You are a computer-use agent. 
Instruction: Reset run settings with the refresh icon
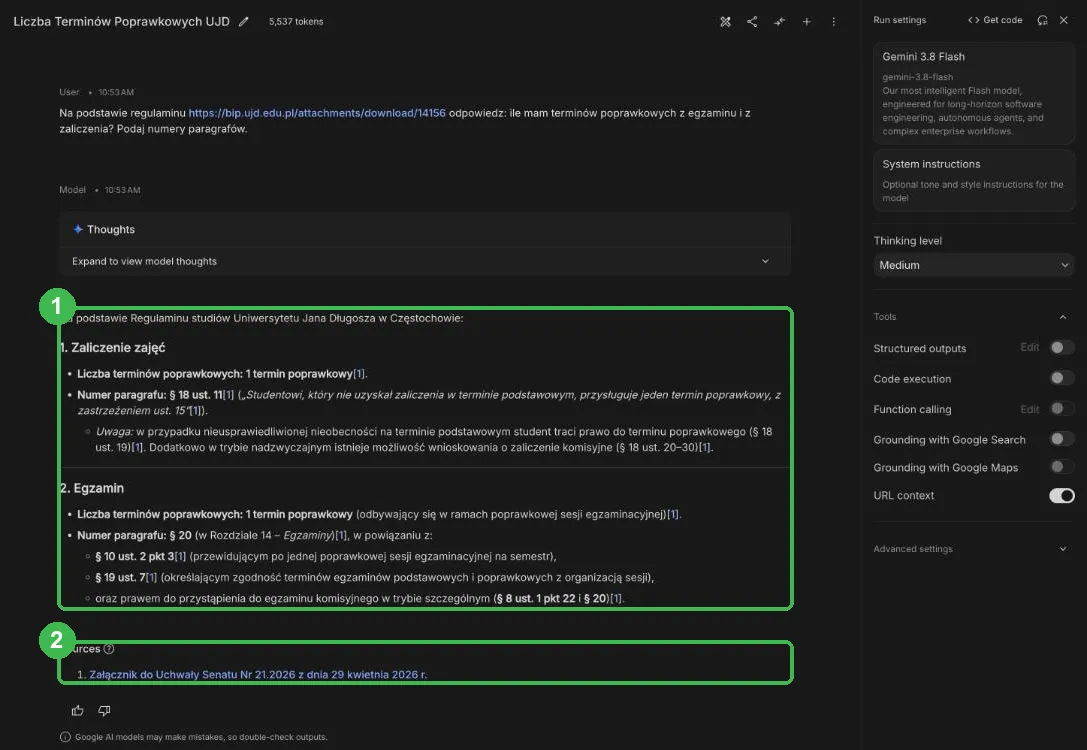pos(1042,20)
